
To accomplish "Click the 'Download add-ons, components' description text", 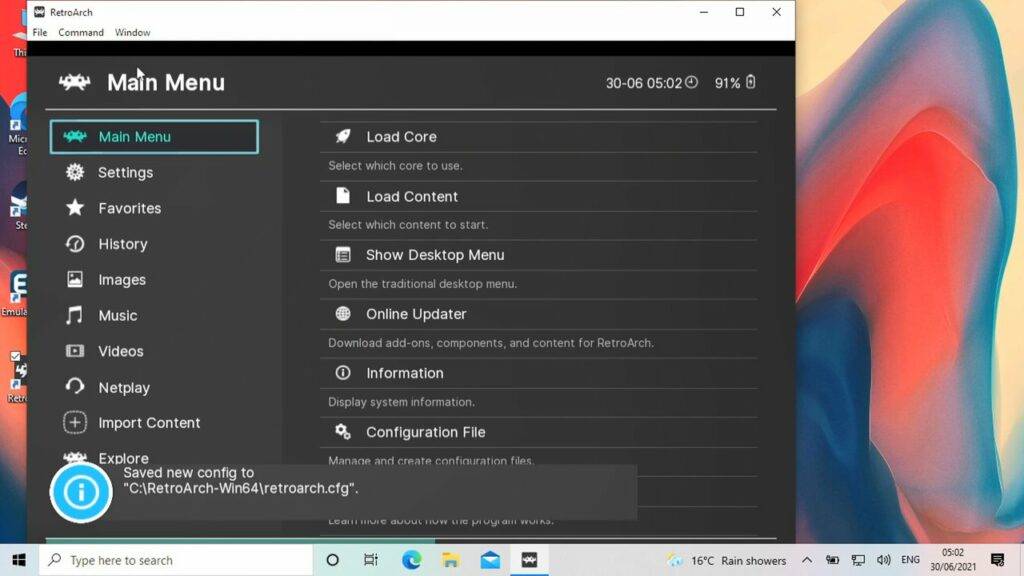I will (490, 343).
